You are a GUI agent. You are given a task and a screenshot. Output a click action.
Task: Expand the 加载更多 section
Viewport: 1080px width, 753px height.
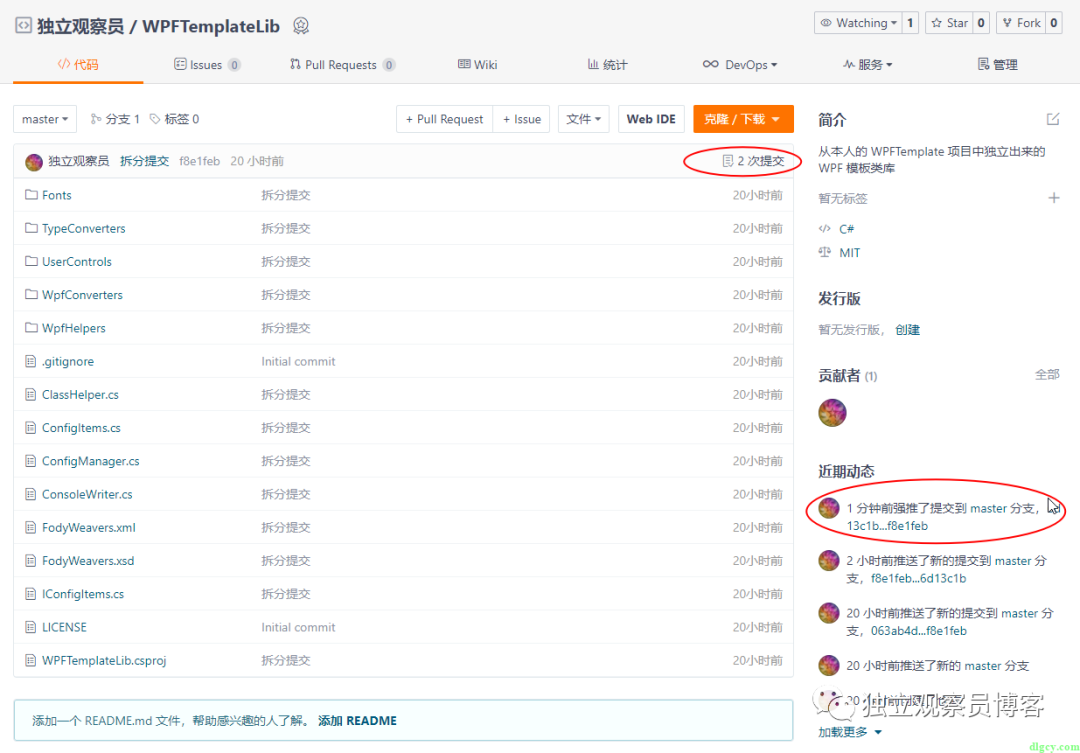pyautogui.click(x=845, y=731)
